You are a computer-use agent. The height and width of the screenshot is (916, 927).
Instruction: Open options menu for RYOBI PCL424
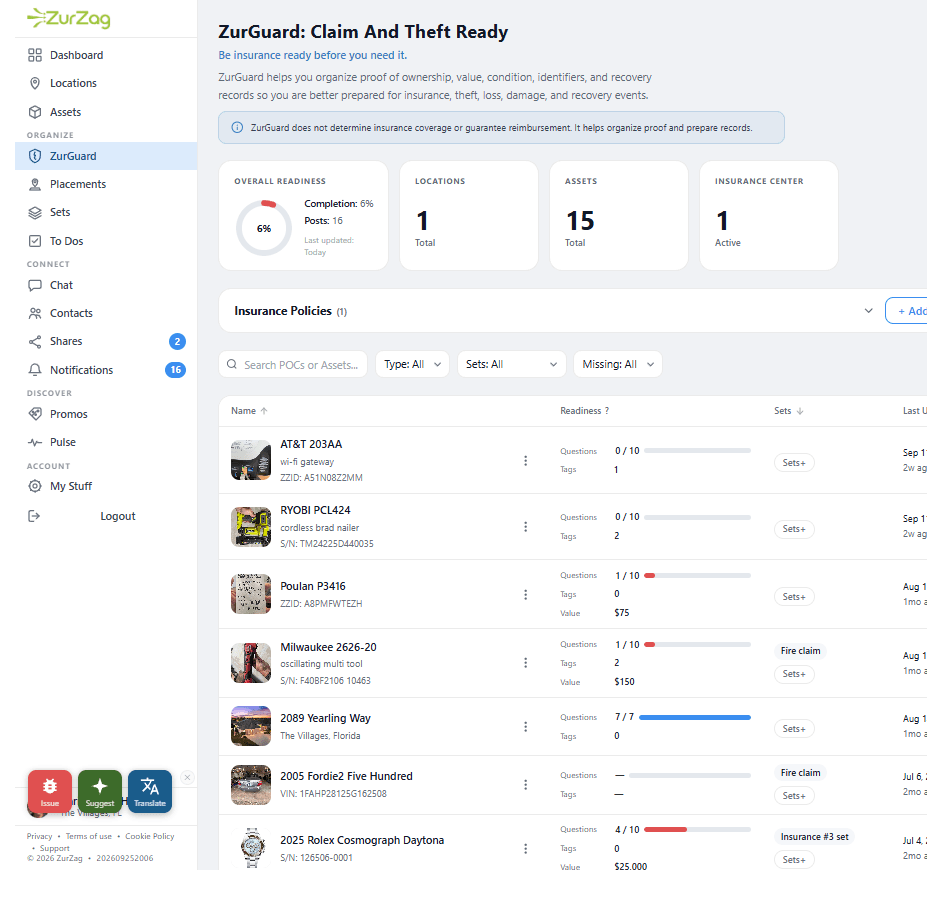point(526,527)
